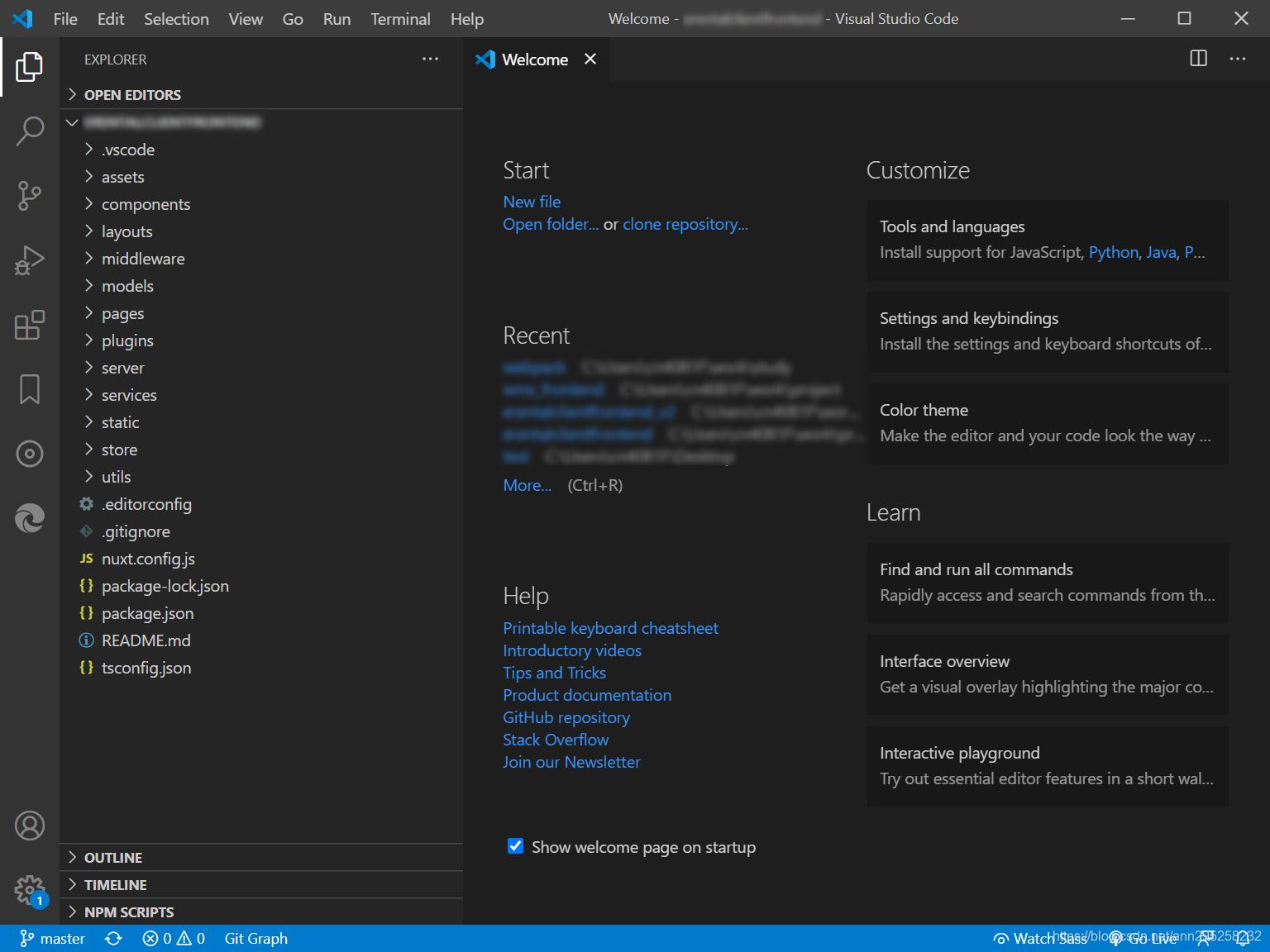Open the Terminal menu

[400, 19]
